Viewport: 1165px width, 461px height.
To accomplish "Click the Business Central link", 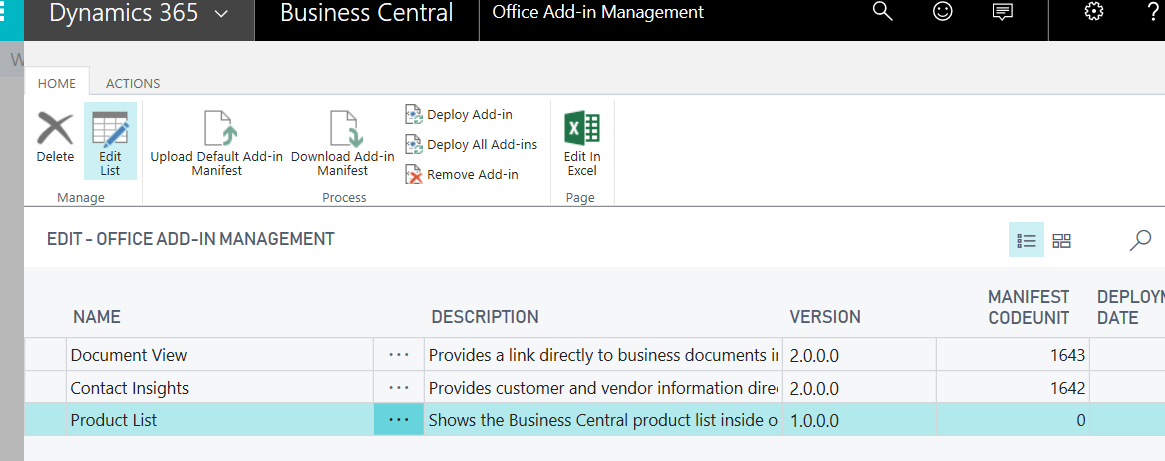I will tap(366, 14).
